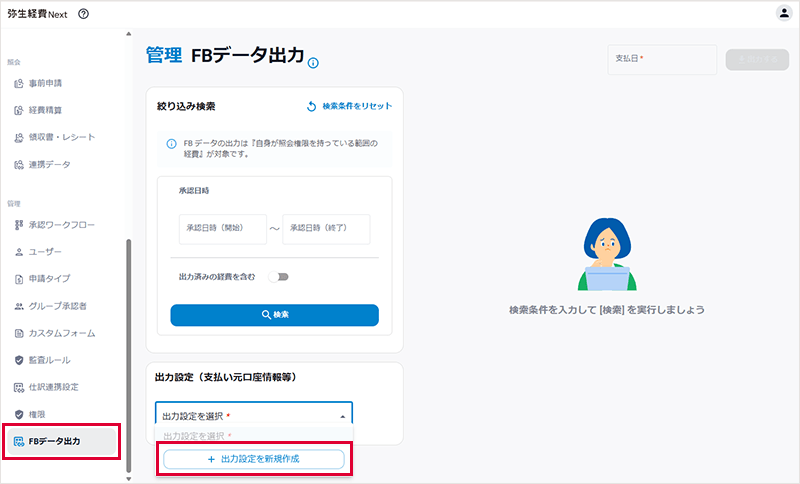This screenshot has width=800, height=484.
Task: Select 承認ワークフロー in the sidebar
Action: point(63,224)
